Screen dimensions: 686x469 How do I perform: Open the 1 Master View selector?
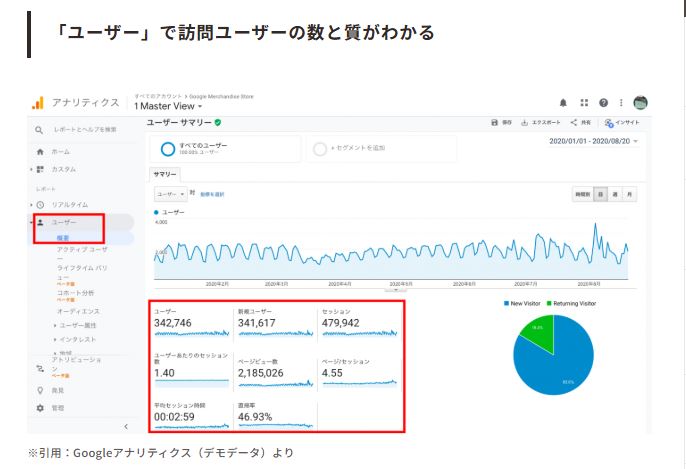pos(168,106)
